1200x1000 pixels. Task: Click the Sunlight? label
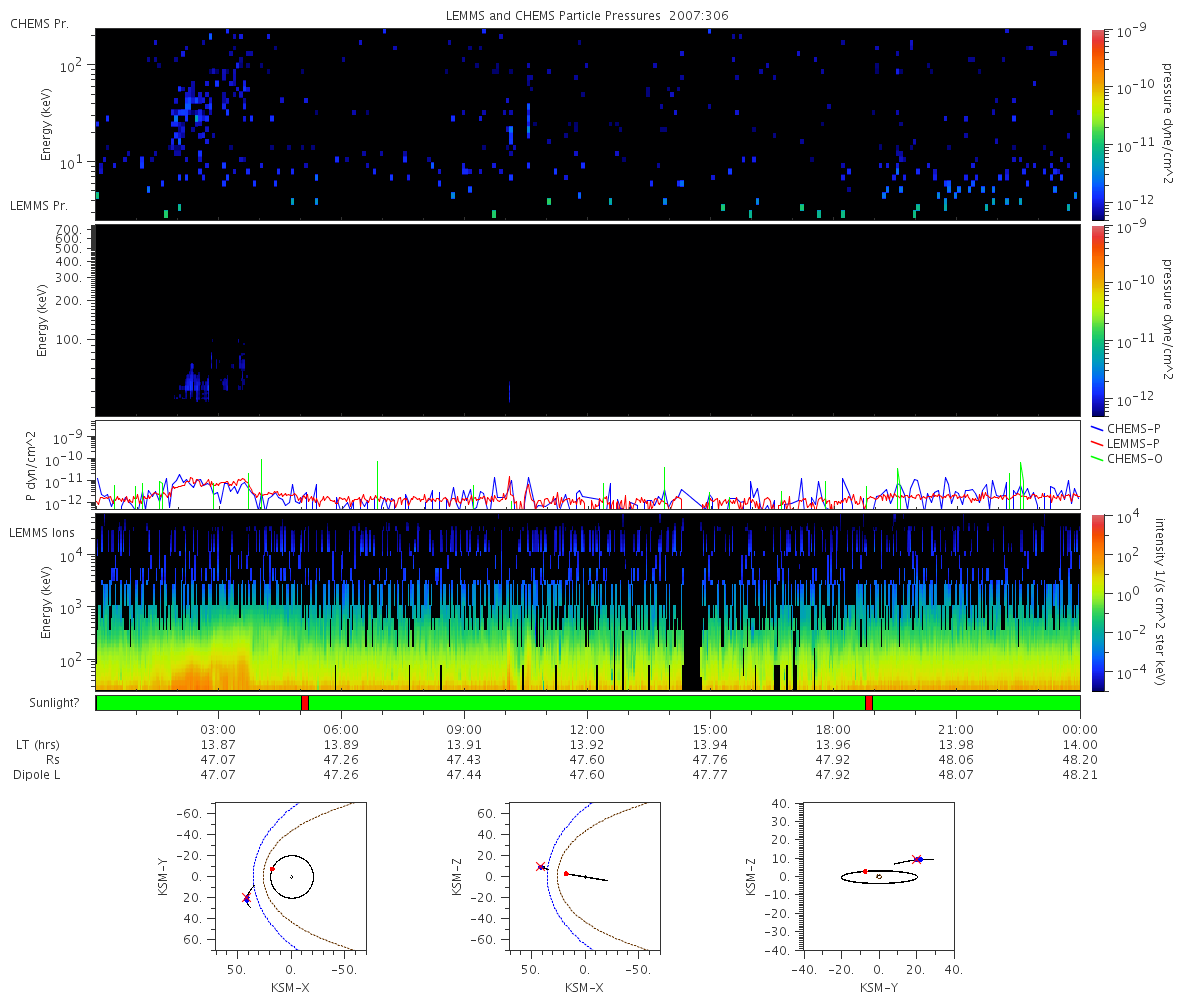[x=45, y=703]
